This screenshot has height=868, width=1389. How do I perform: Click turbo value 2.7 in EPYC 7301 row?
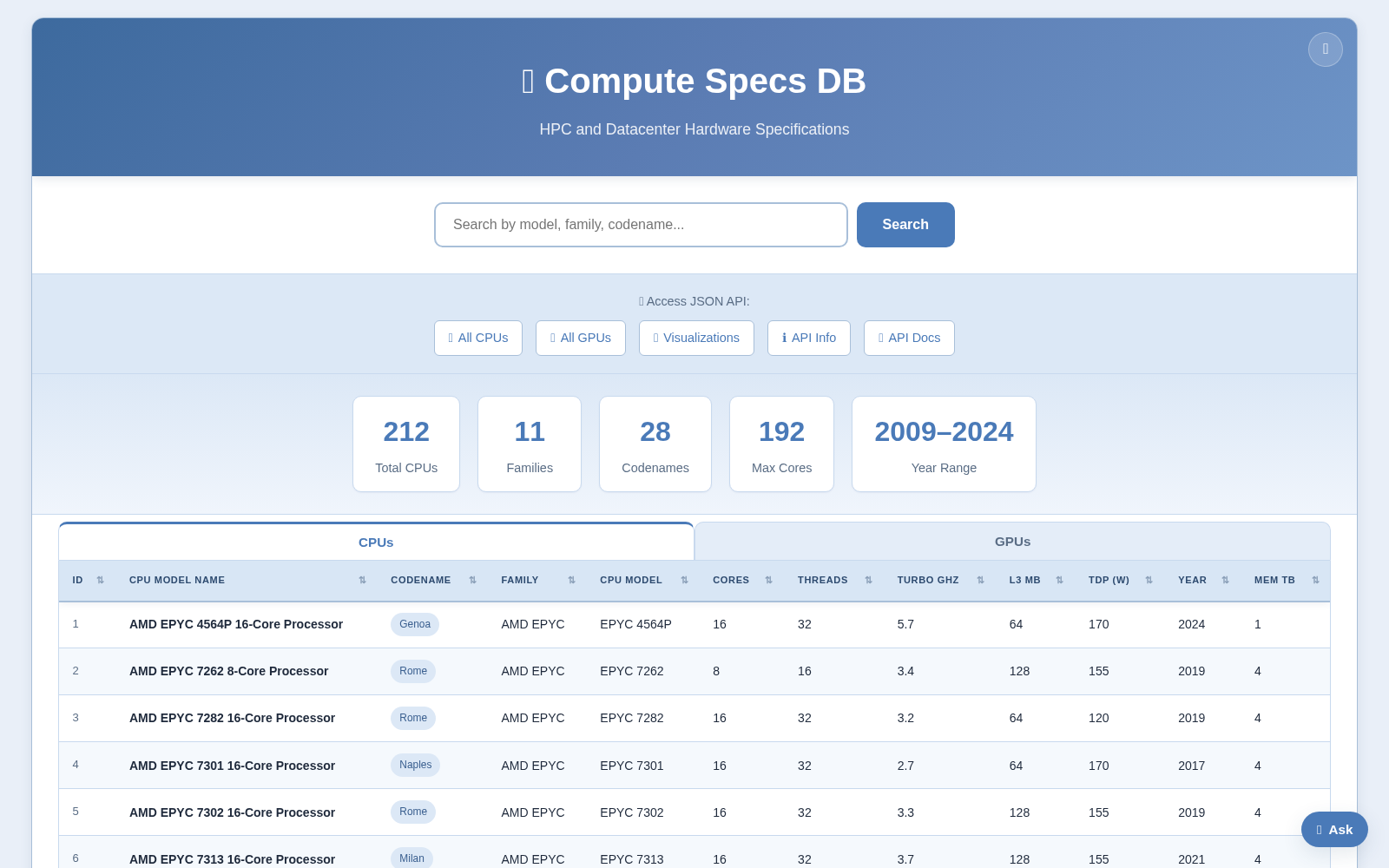[905, 766]
